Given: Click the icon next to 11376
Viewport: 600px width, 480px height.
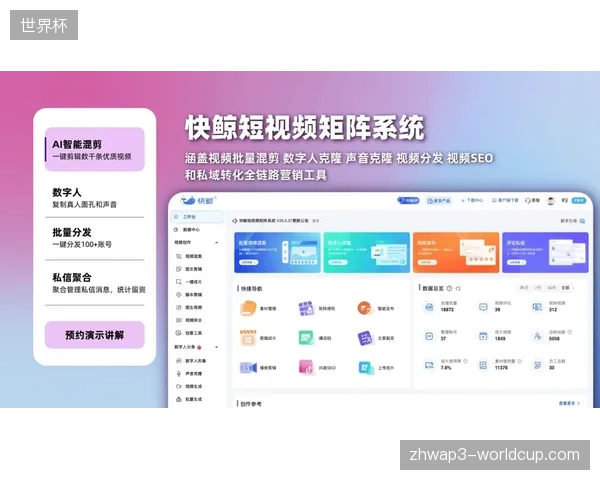Looking at the screenshot, I should (483, 365).
